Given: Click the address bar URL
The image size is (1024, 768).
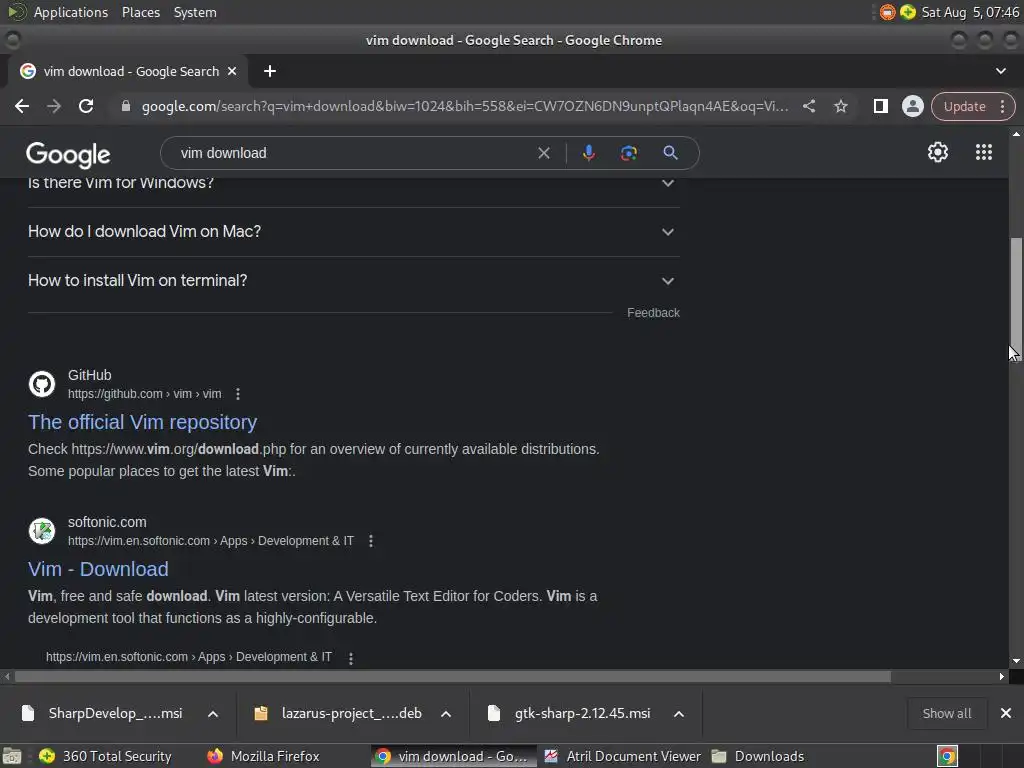Looking at the screenshot, I should (x=465, y=106).
